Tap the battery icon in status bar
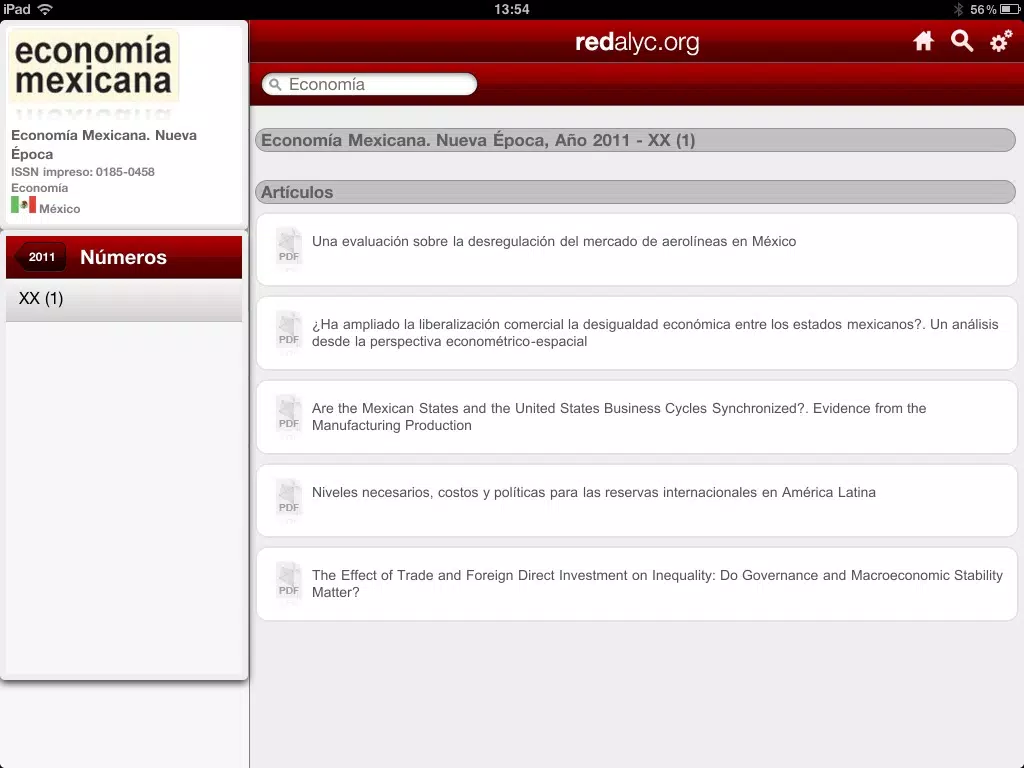Image resolution: width=1024 pixels, height=768 pixels. click(x=1010, y=9)
